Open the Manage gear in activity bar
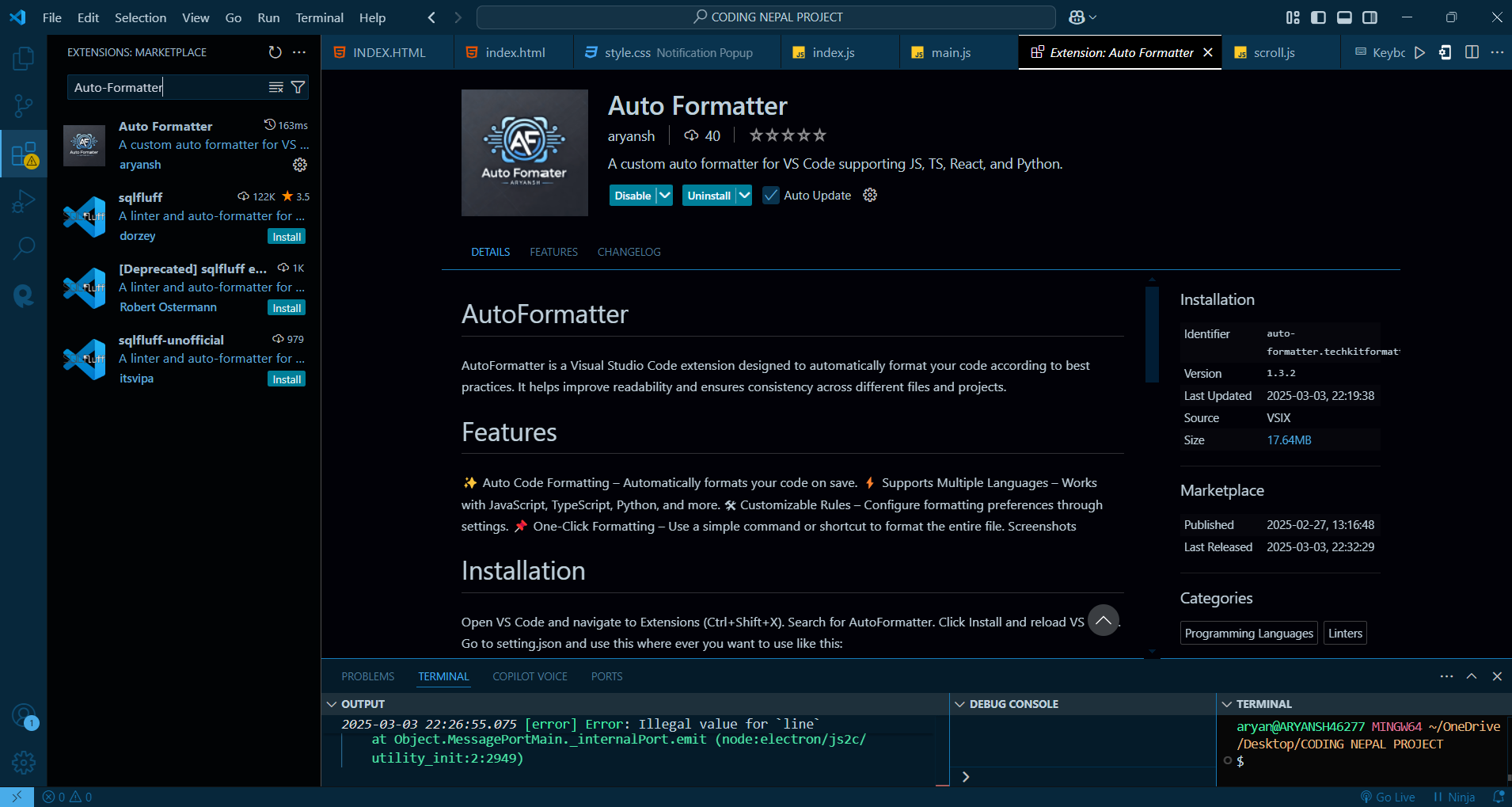 point(24,763)
